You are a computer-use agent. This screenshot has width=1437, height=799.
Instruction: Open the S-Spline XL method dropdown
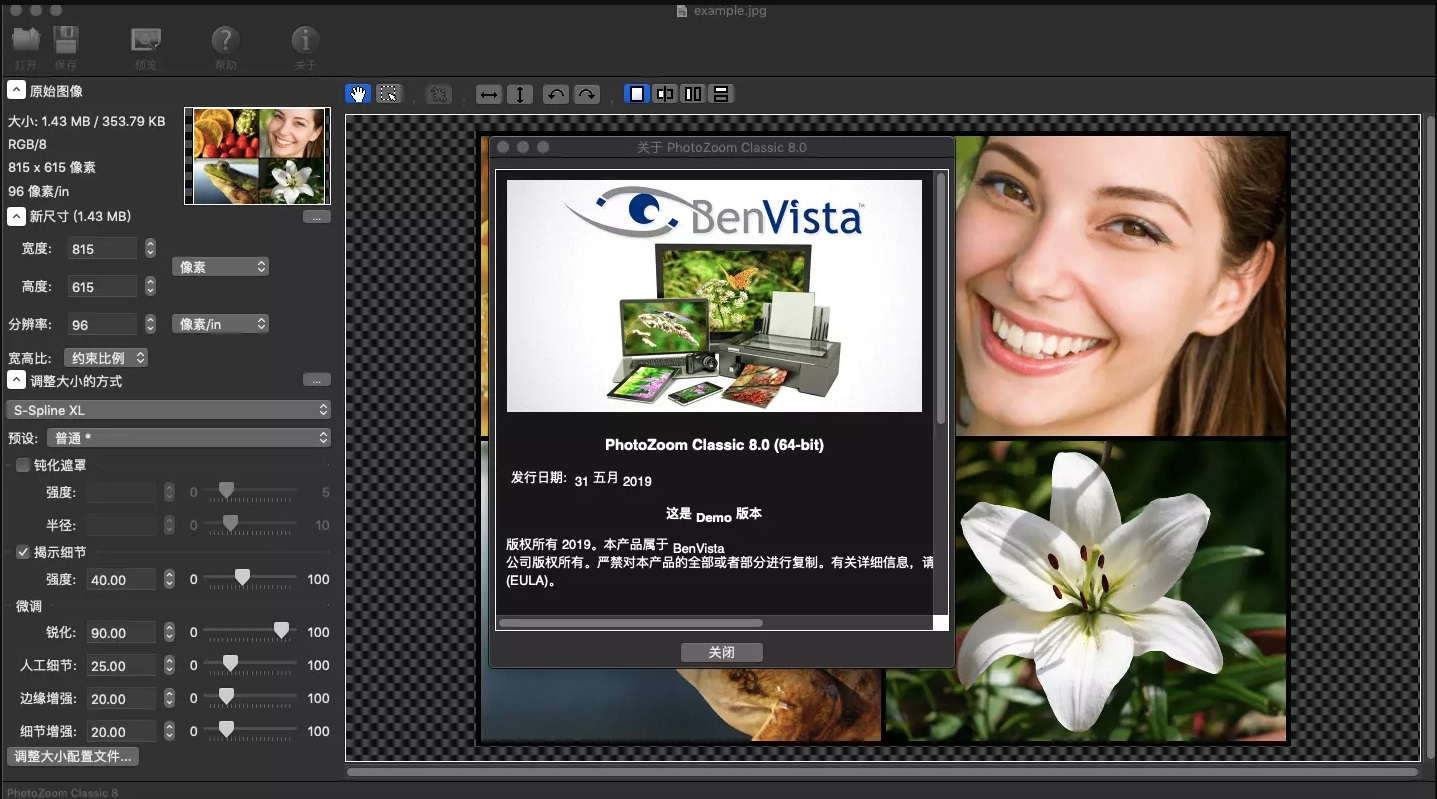point(168,409)
